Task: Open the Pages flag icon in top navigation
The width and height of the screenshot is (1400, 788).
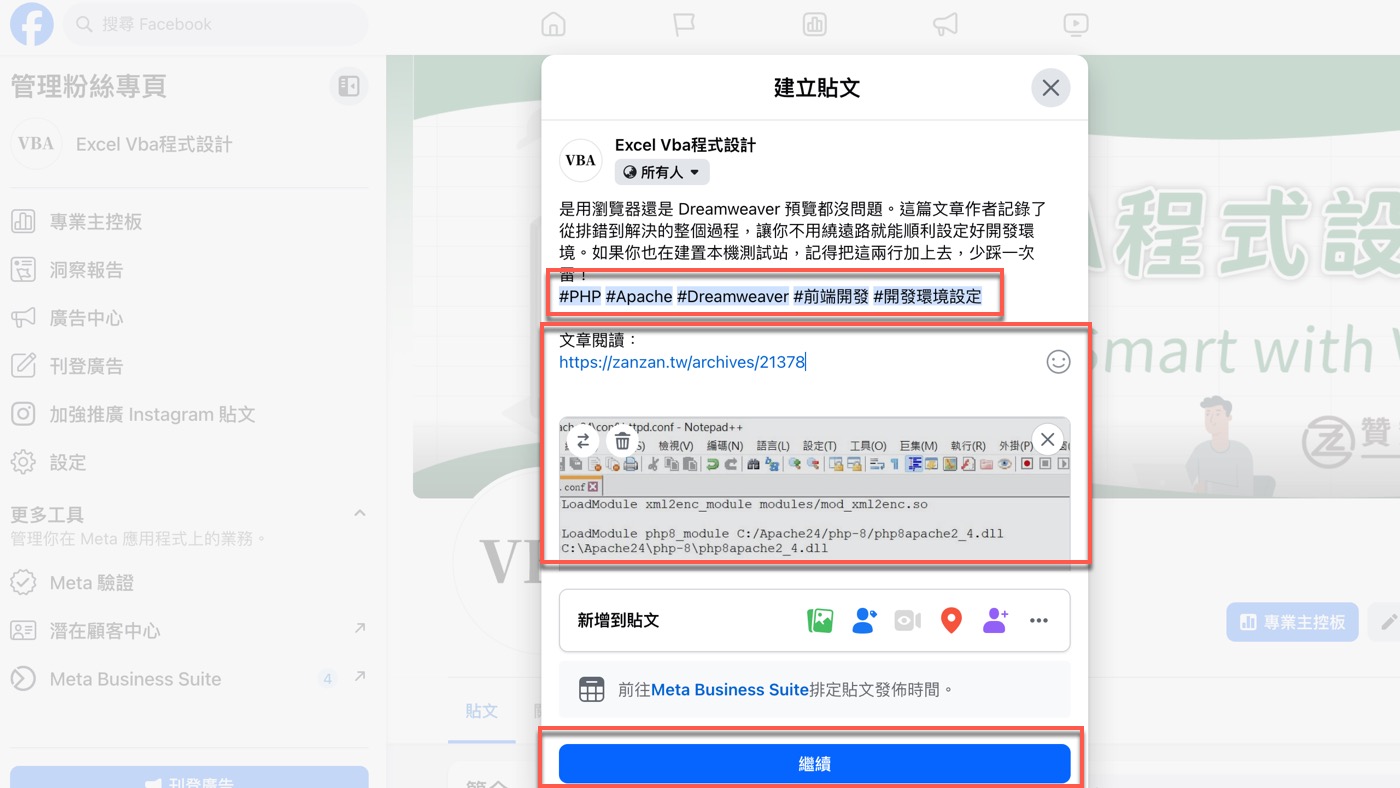Action: (x=684, y=25)
